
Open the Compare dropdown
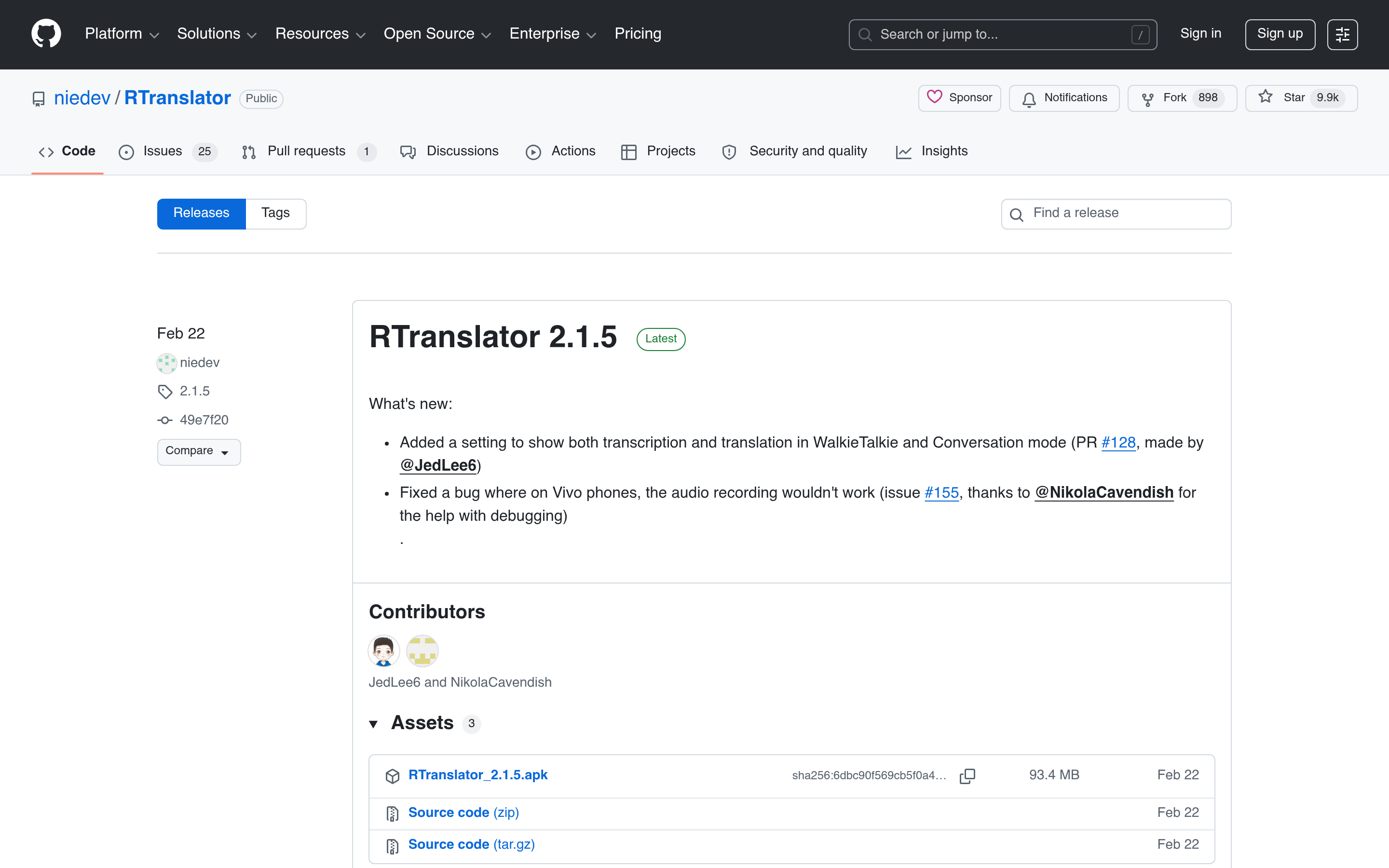pyautogui.click(x=199, y=452)
